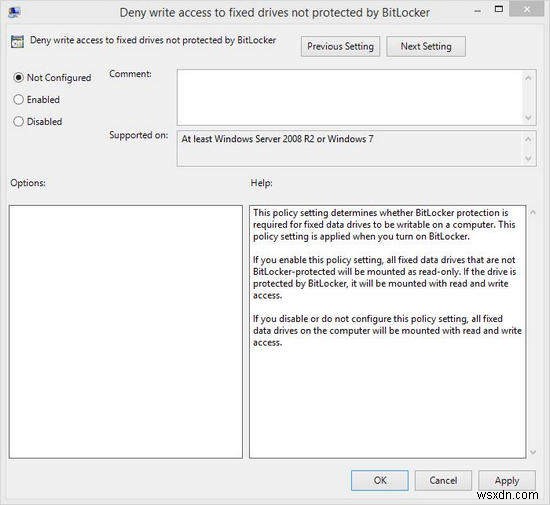Click the Help paragraph starting 'If you enable'
The height and width of the screenshot is (505, 550).
tap(384, 277)
